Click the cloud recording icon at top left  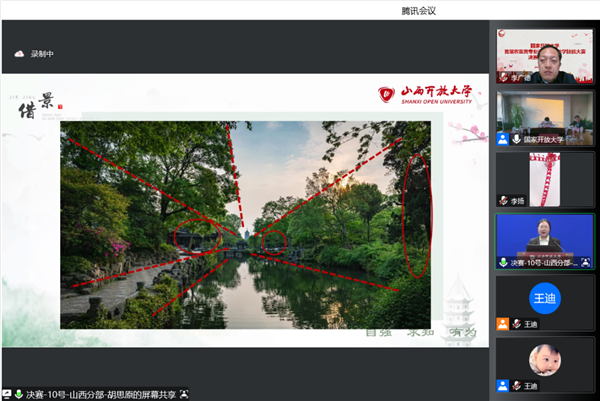coord(19,54)
